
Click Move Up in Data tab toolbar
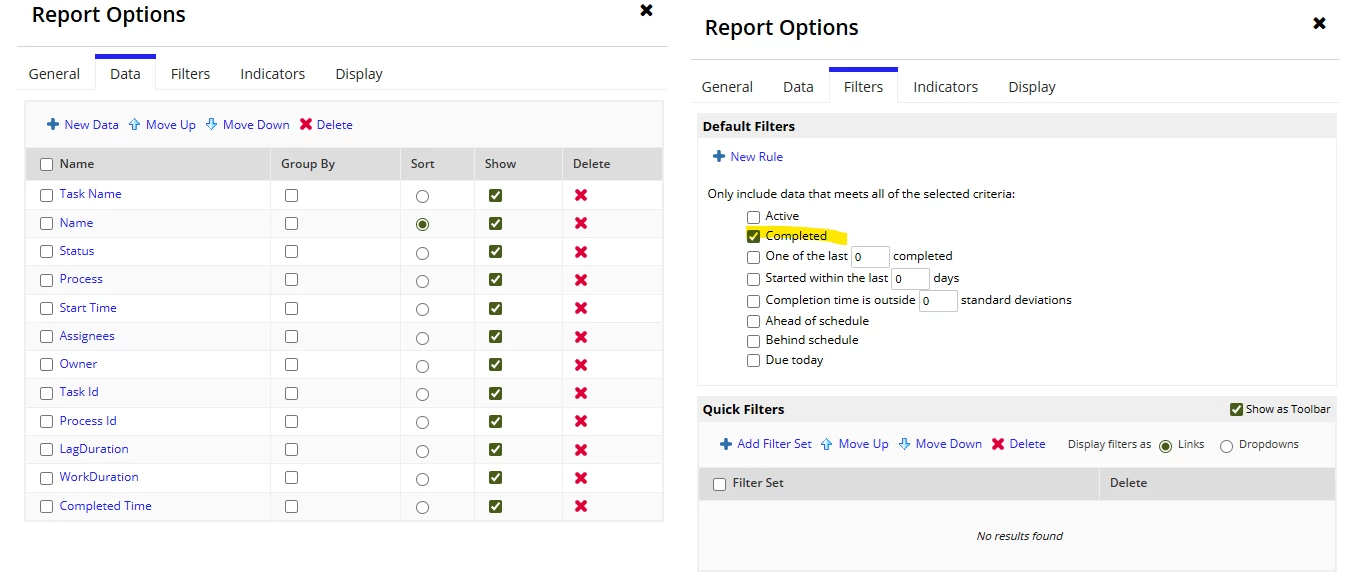[162, 125]
